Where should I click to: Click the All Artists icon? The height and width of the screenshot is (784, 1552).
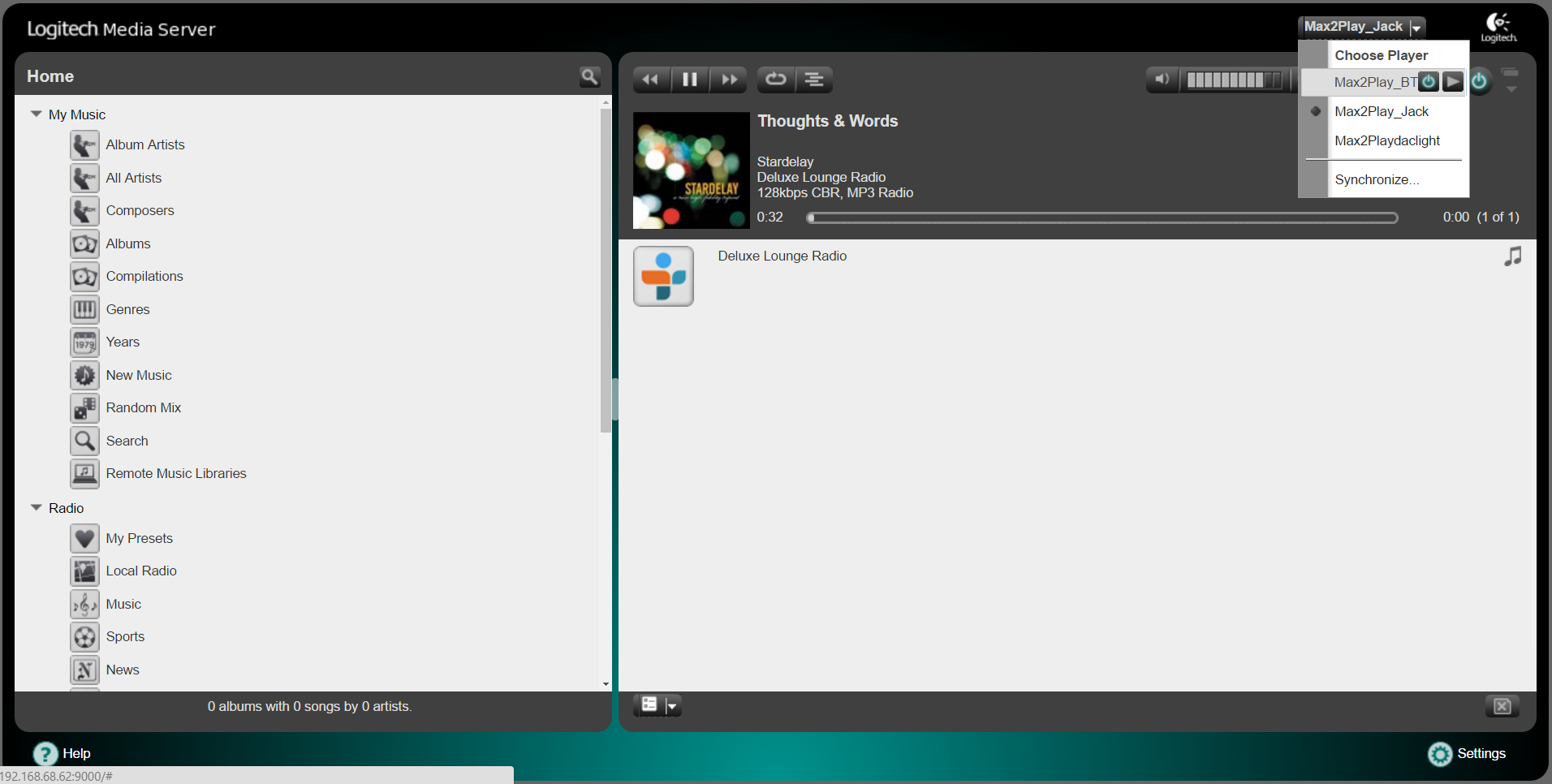tap(84, 178)
